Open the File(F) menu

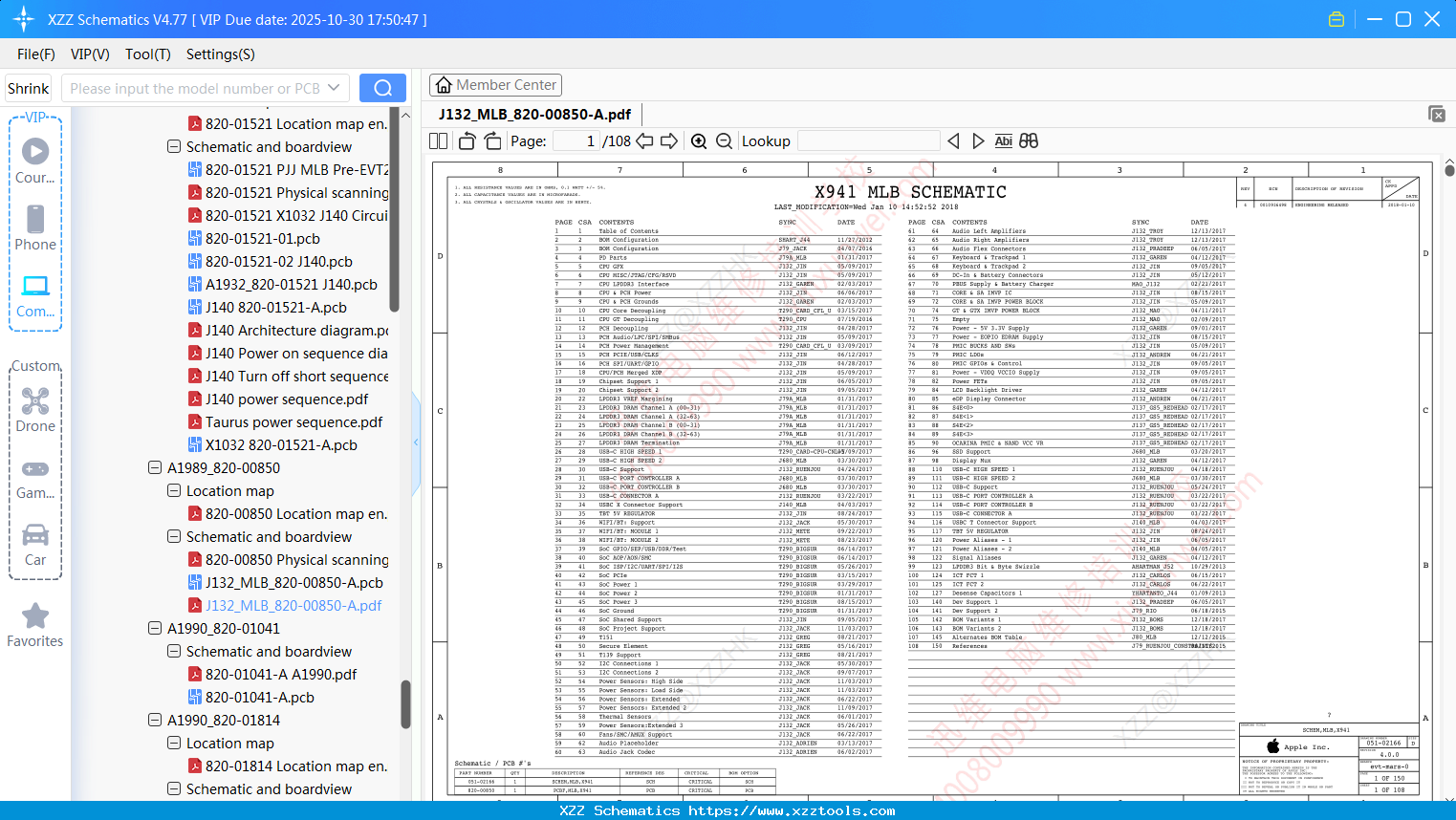pos(36,54)
